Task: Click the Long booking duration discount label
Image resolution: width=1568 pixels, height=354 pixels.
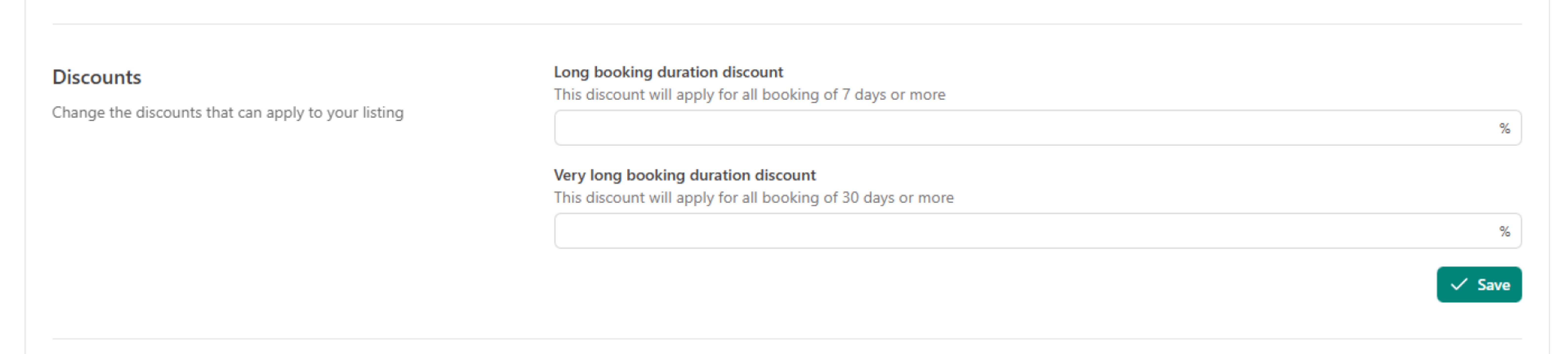Action: [668, 72]
